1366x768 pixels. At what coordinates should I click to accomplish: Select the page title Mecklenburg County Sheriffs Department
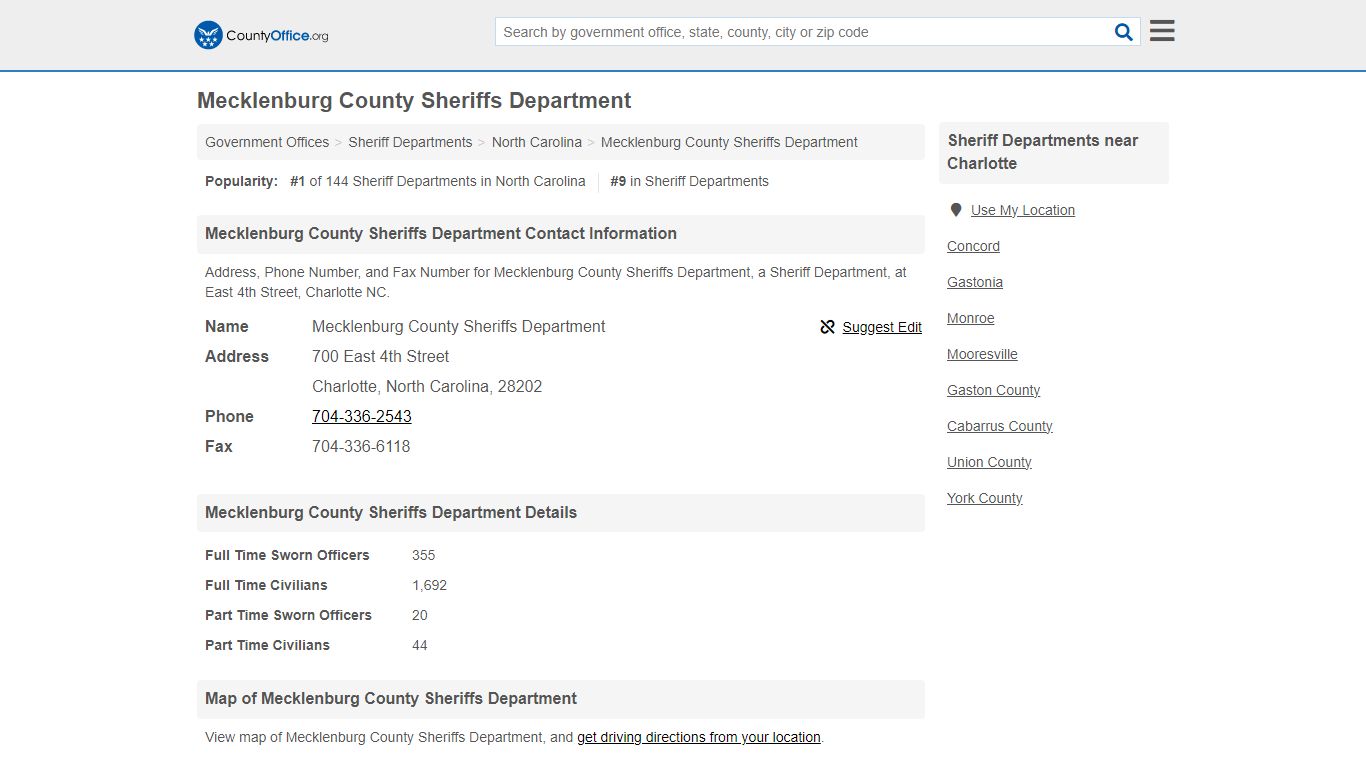414,101
